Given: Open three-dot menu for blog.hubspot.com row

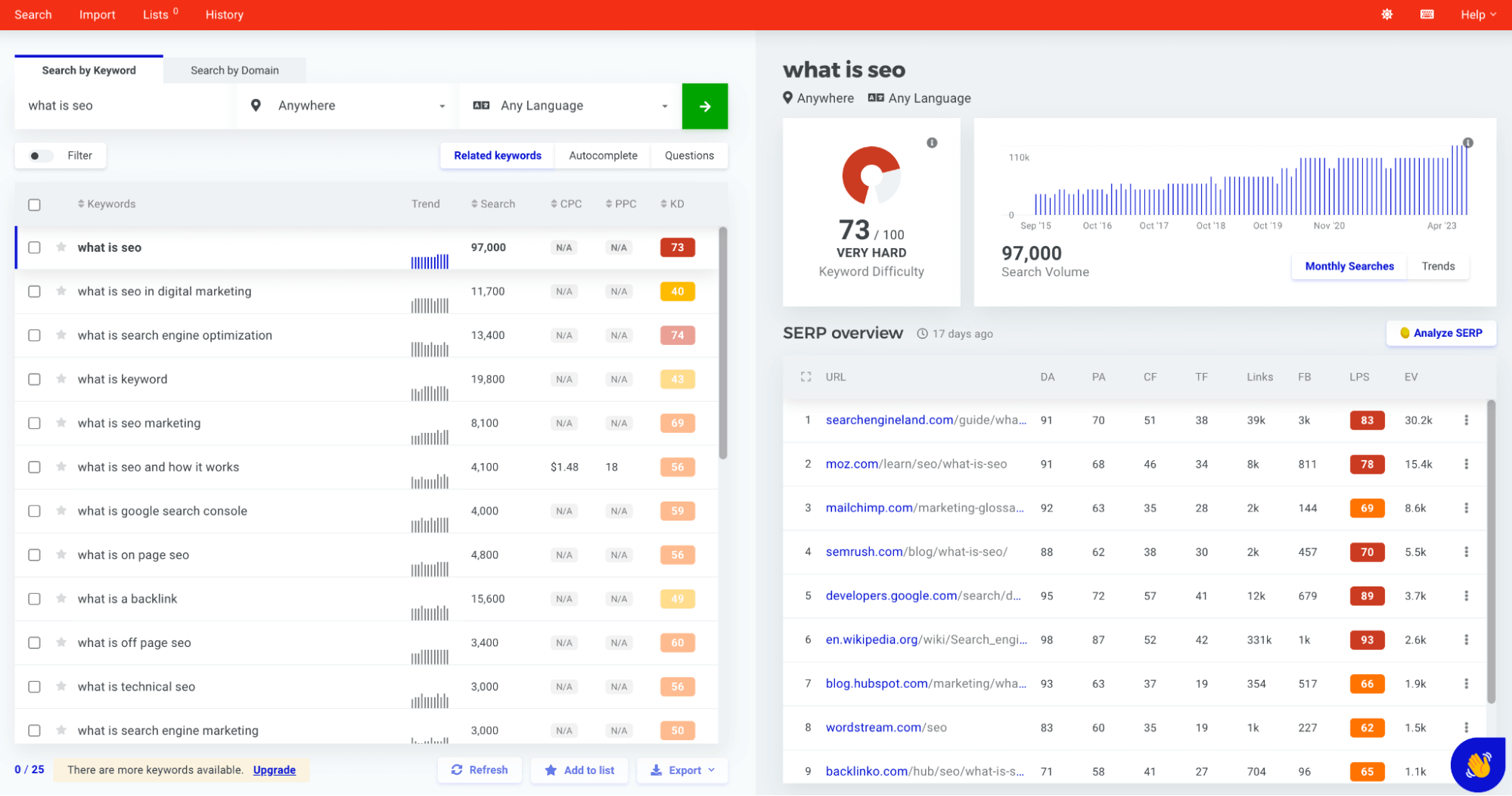Looking at the screenshot, I should point(1466,683).
